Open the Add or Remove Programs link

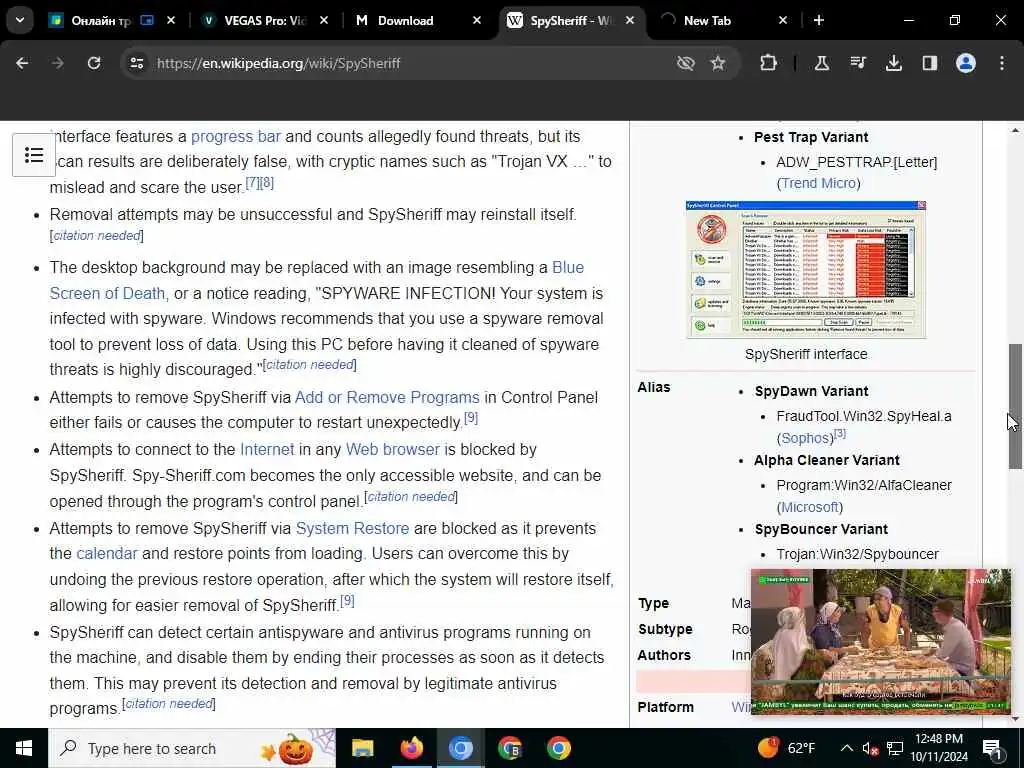[x=387, y=397]
